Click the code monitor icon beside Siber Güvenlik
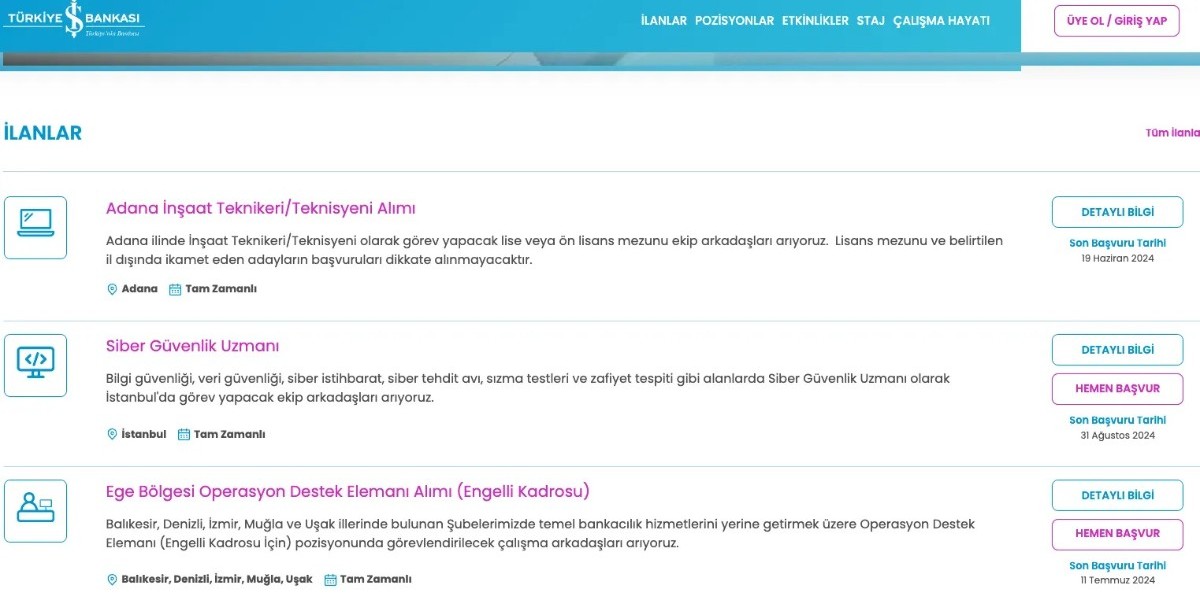This screenshot has width=1200, height=600. tap(36, 365)
